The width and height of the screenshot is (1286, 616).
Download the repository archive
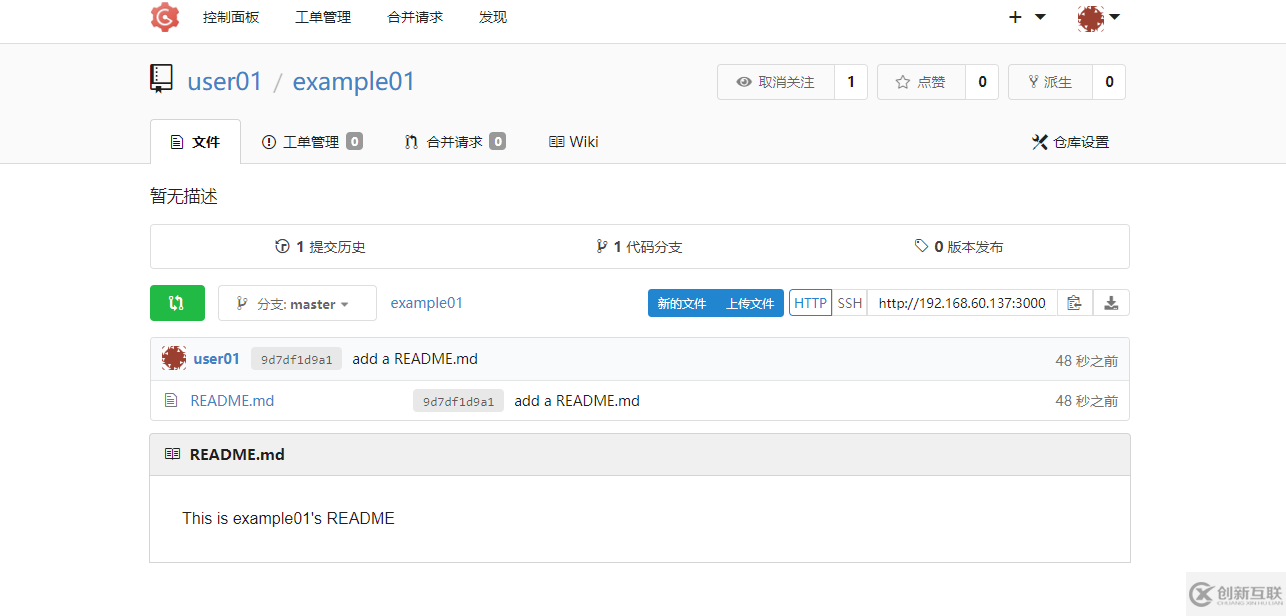(1111, 302)
